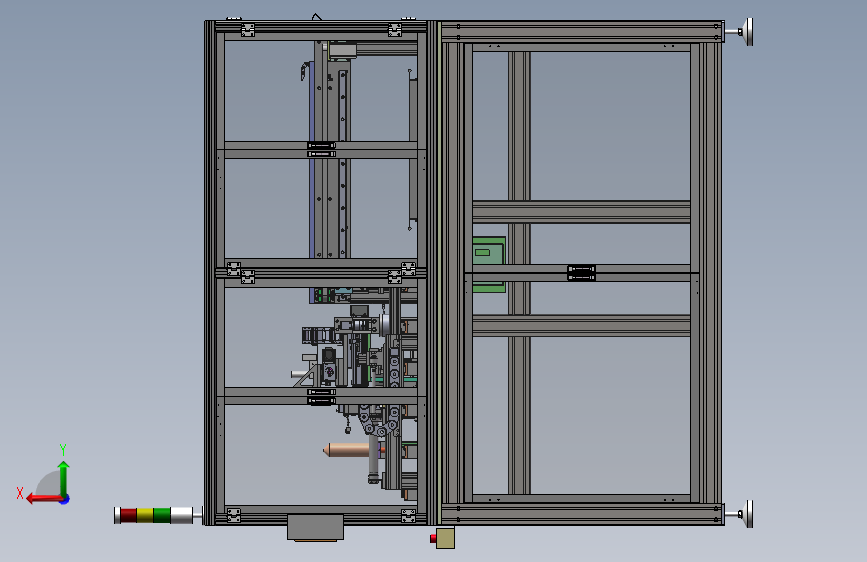Image resolution: width=867 pixels, height=562 pixels.
Task: Click the red X axis arrow of the triad
Action: [43, 499]
